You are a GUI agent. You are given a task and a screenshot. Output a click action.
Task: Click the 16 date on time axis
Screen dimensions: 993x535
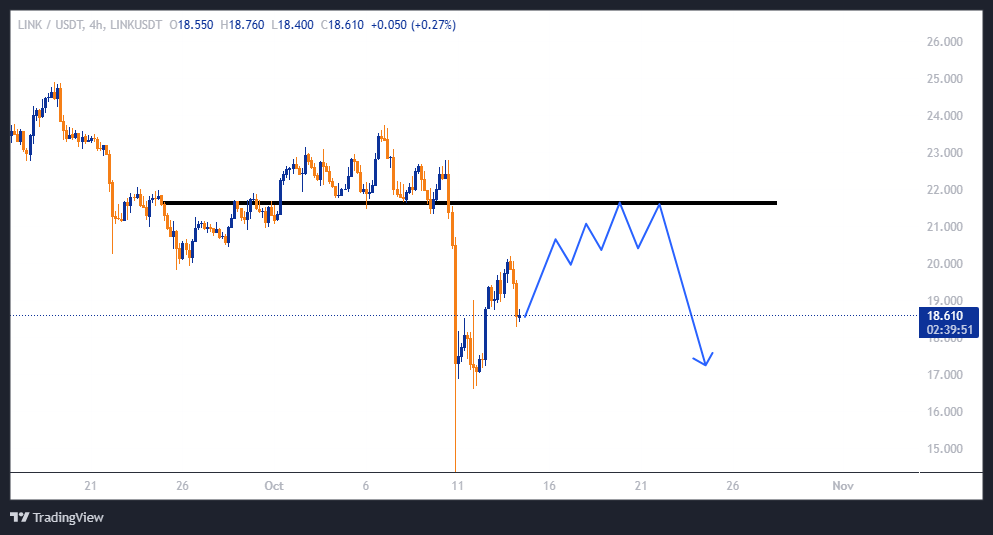click(549, 486)
